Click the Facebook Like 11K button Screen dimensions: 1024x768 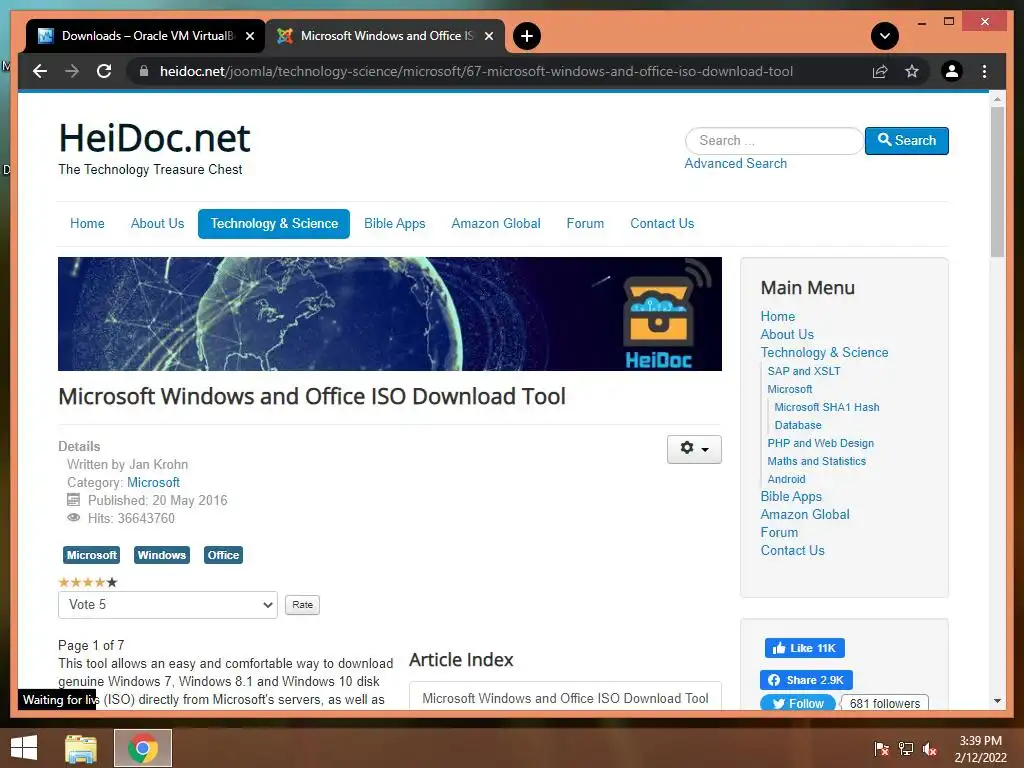(x=805, y=648)
